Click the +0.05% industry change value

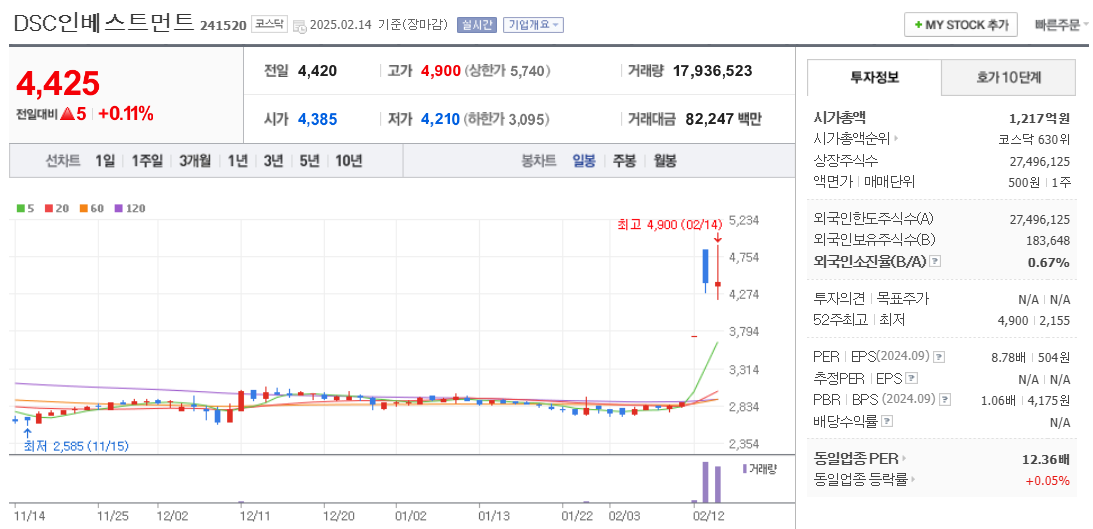coord(1047,480)
